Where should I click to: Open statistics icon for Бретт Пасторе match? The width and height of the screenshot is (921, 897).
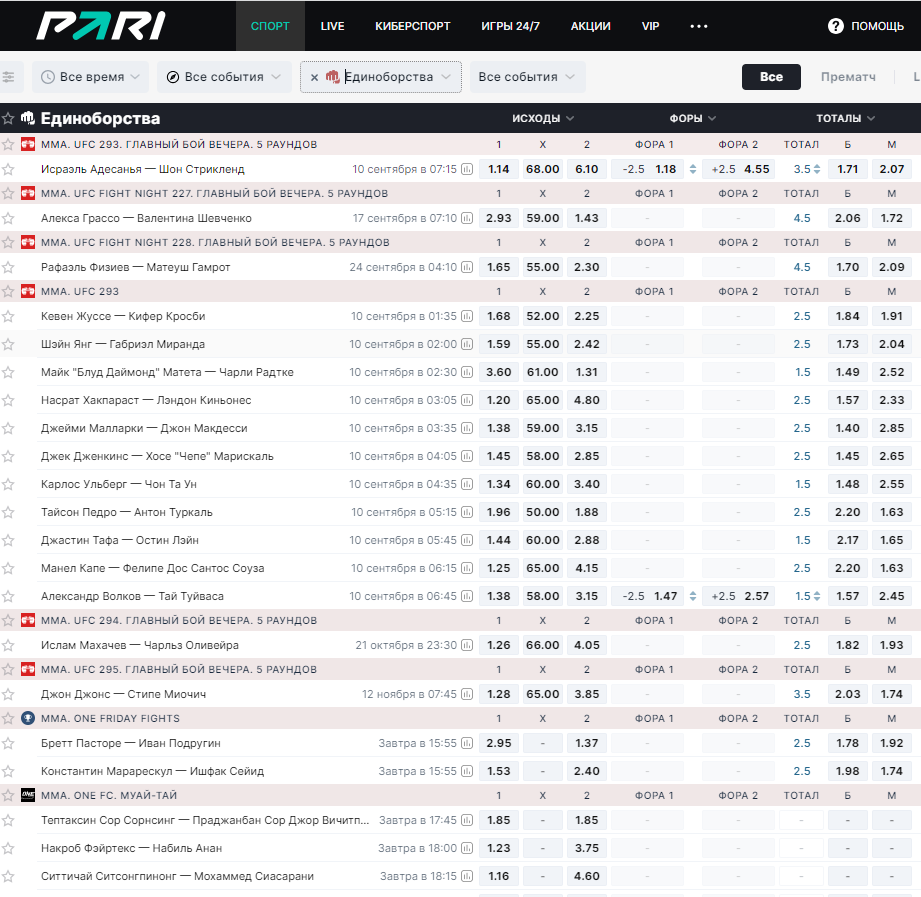click(x=467, y=743)
